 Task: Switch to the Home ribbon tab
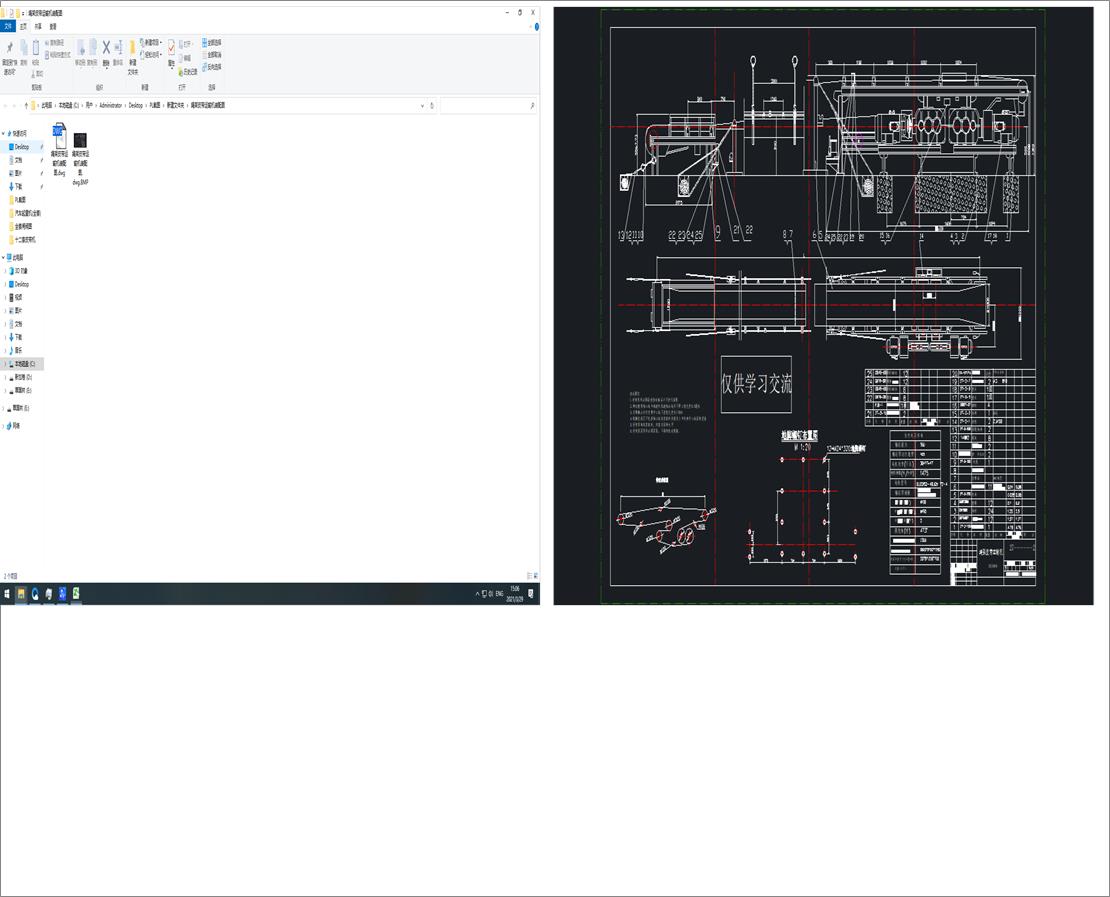23,26
